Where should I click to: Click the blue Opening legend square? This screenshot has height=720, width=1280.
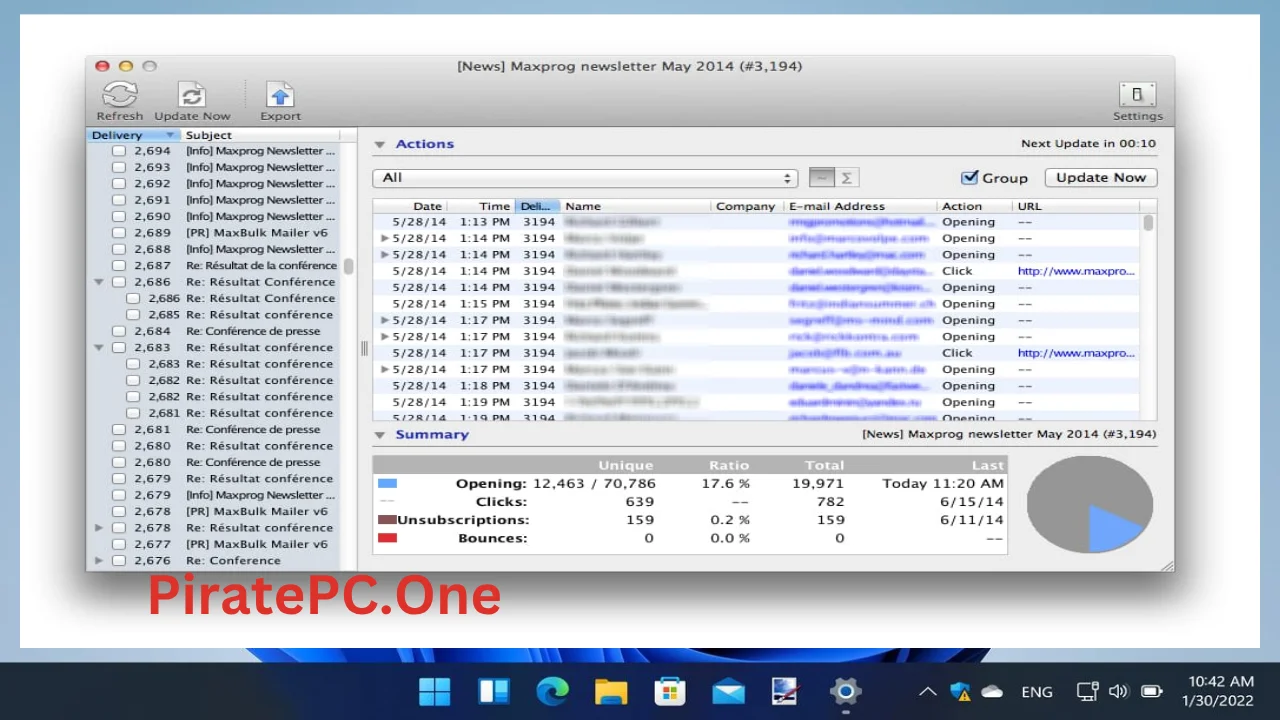387,483
